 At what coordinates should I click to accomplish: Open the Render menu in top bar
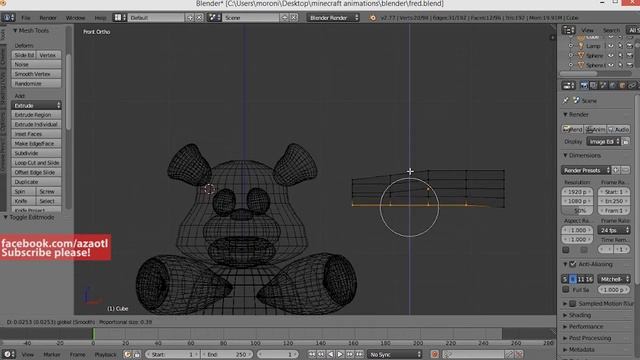48,18
